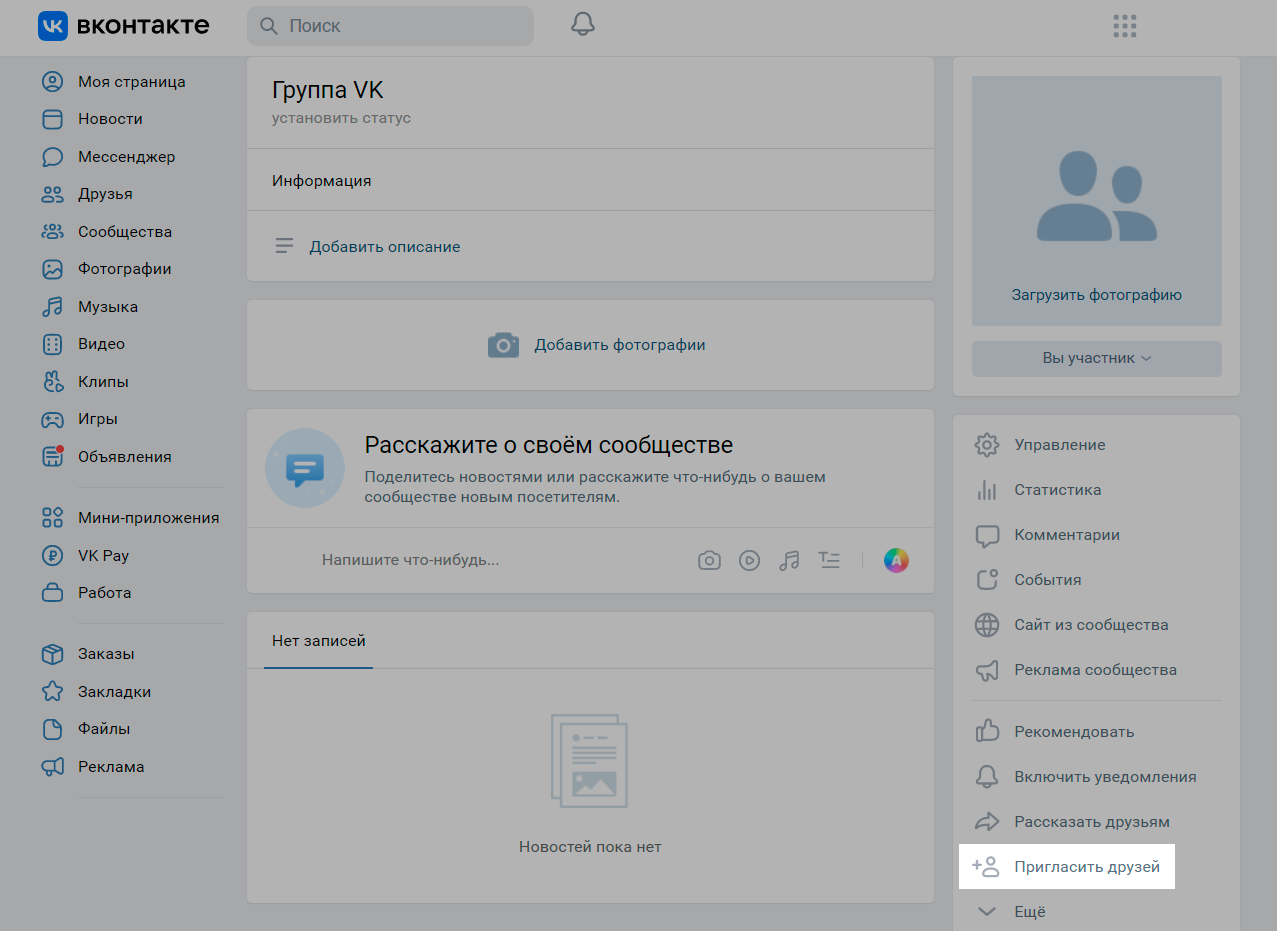Click the Фотографии picture icon
The height and width of the screenshot is (931, 1277).
[x=52, y=269]
